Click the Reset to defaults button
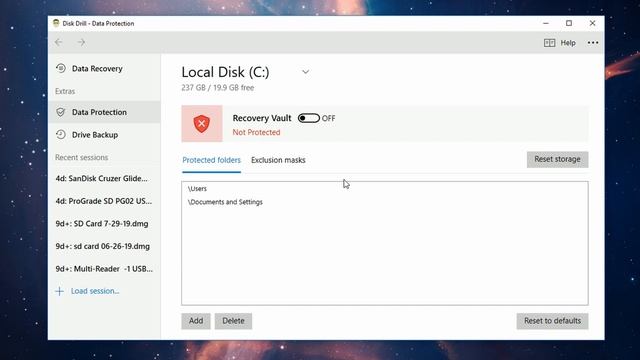The height and width of the screenshot is (360, 640). pyautogui.click(x=552, y=321)
